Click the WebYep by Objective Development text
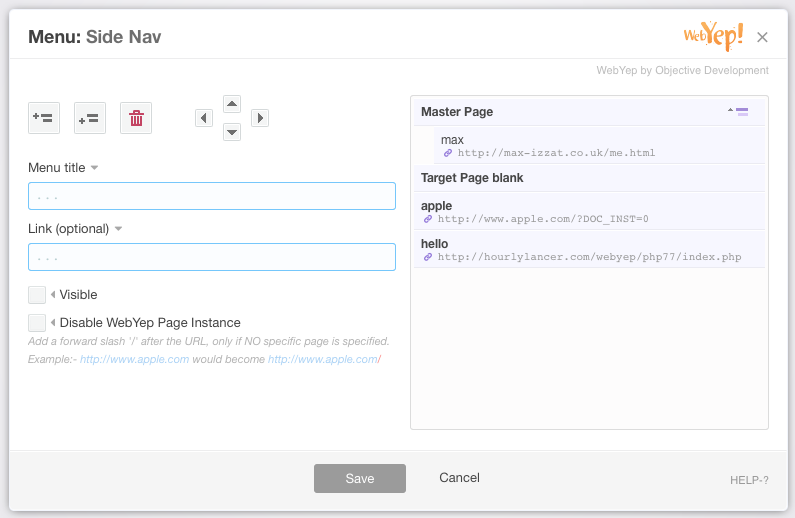795x518 pixels. (682, 70)
